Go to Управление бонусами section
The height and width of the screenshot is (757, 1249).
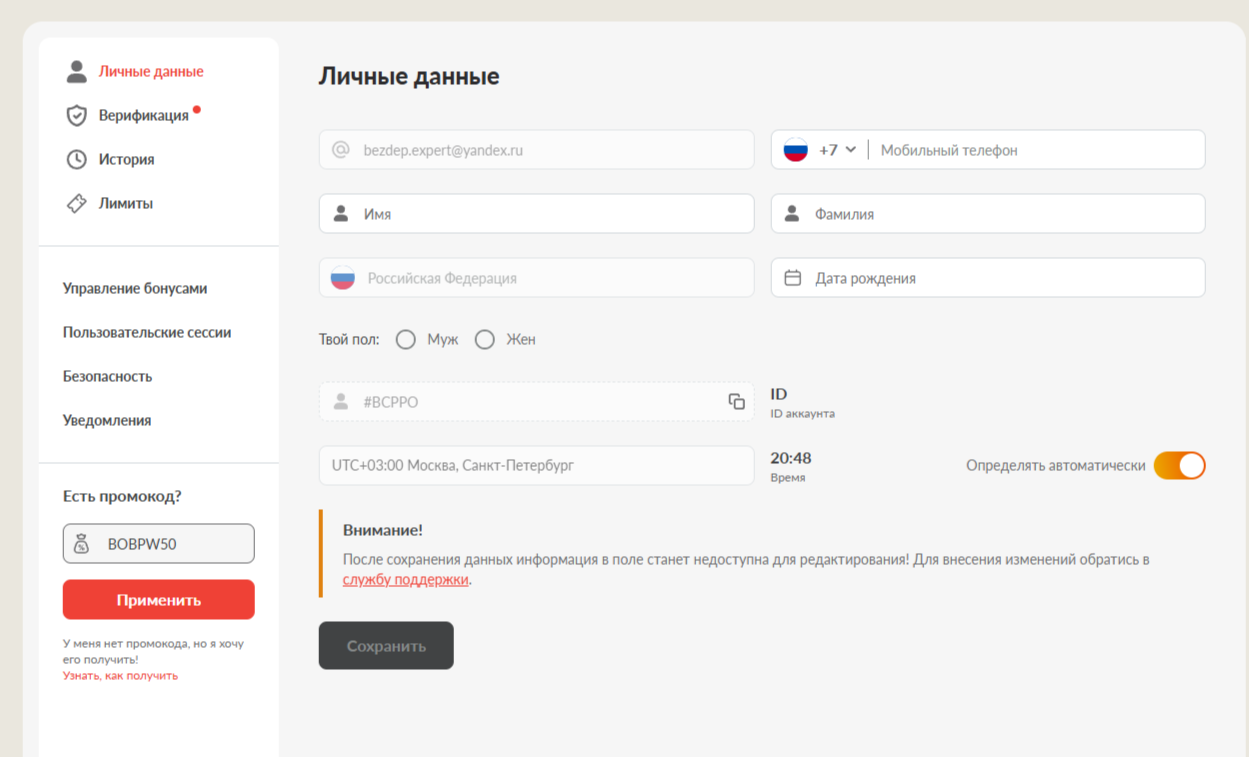tap(135, 288)
